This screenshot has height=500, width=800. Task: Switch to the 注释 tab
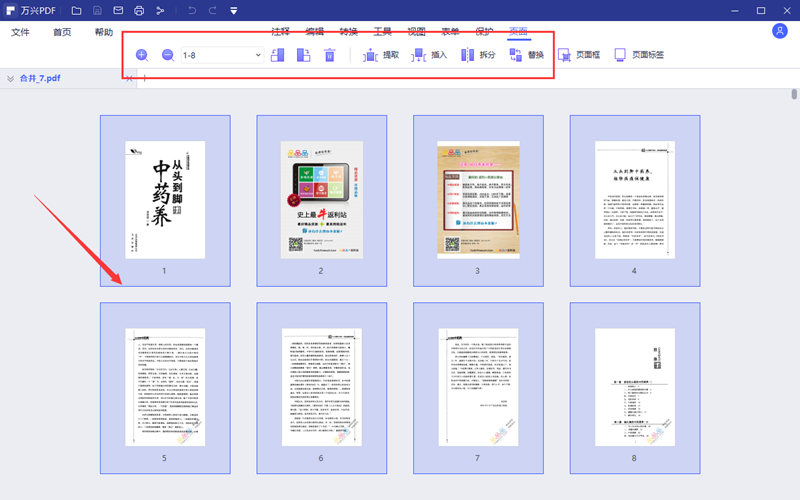tap(280, 32)
